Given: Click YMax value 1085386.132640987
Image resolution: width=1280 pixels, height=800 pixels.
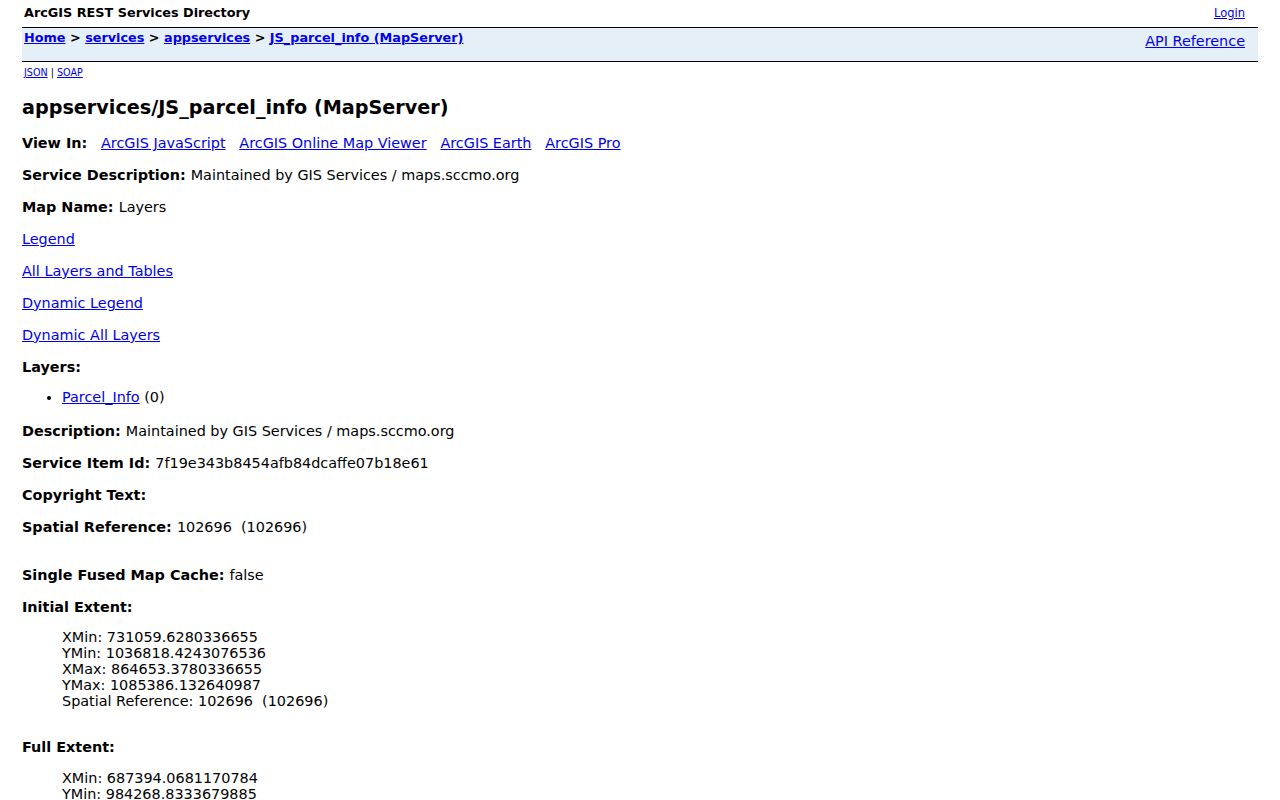Looking at the screenshot, I should point(185,685).
